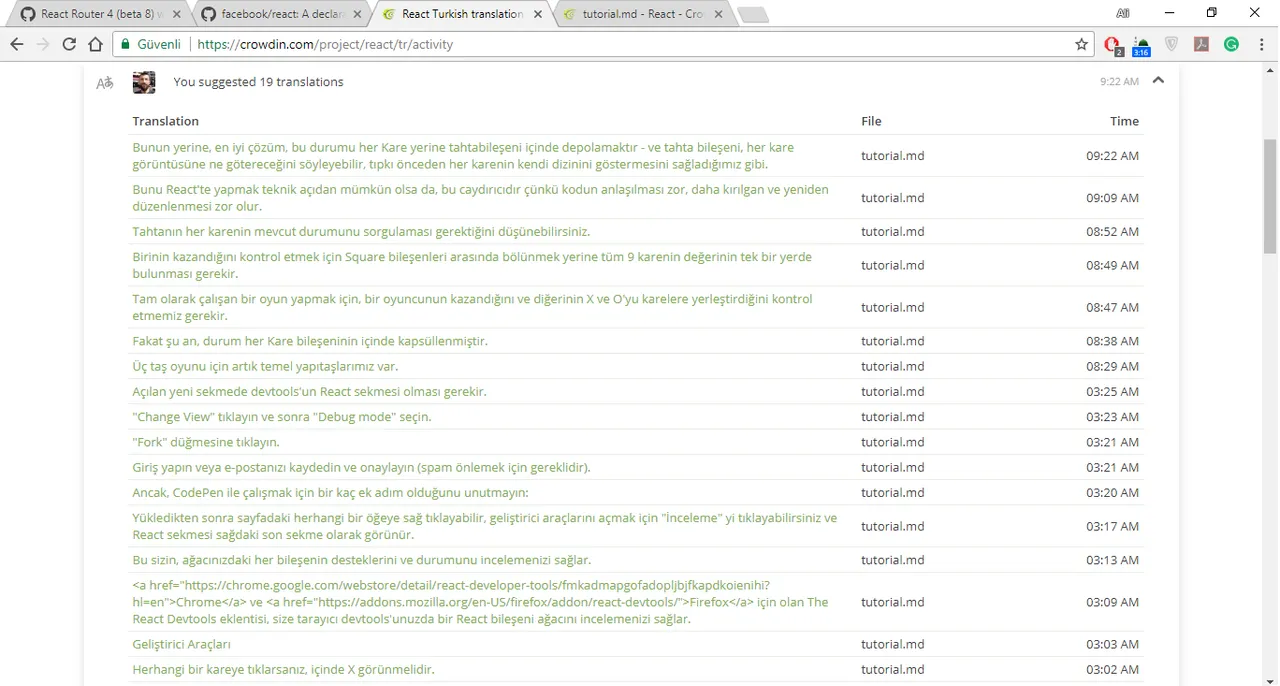Click the 08:29 AM time cell
The image size is (1280, 686).
tap(1113, 366)
